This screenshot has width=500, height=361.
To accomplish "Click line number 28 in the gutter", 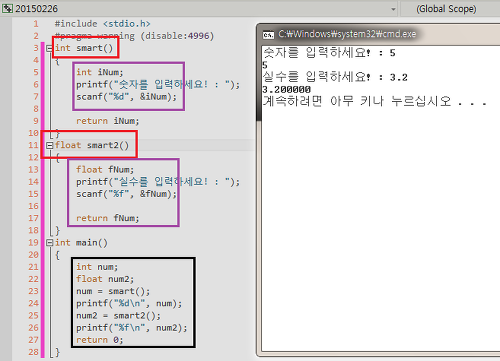I will [x=33, y=352].
